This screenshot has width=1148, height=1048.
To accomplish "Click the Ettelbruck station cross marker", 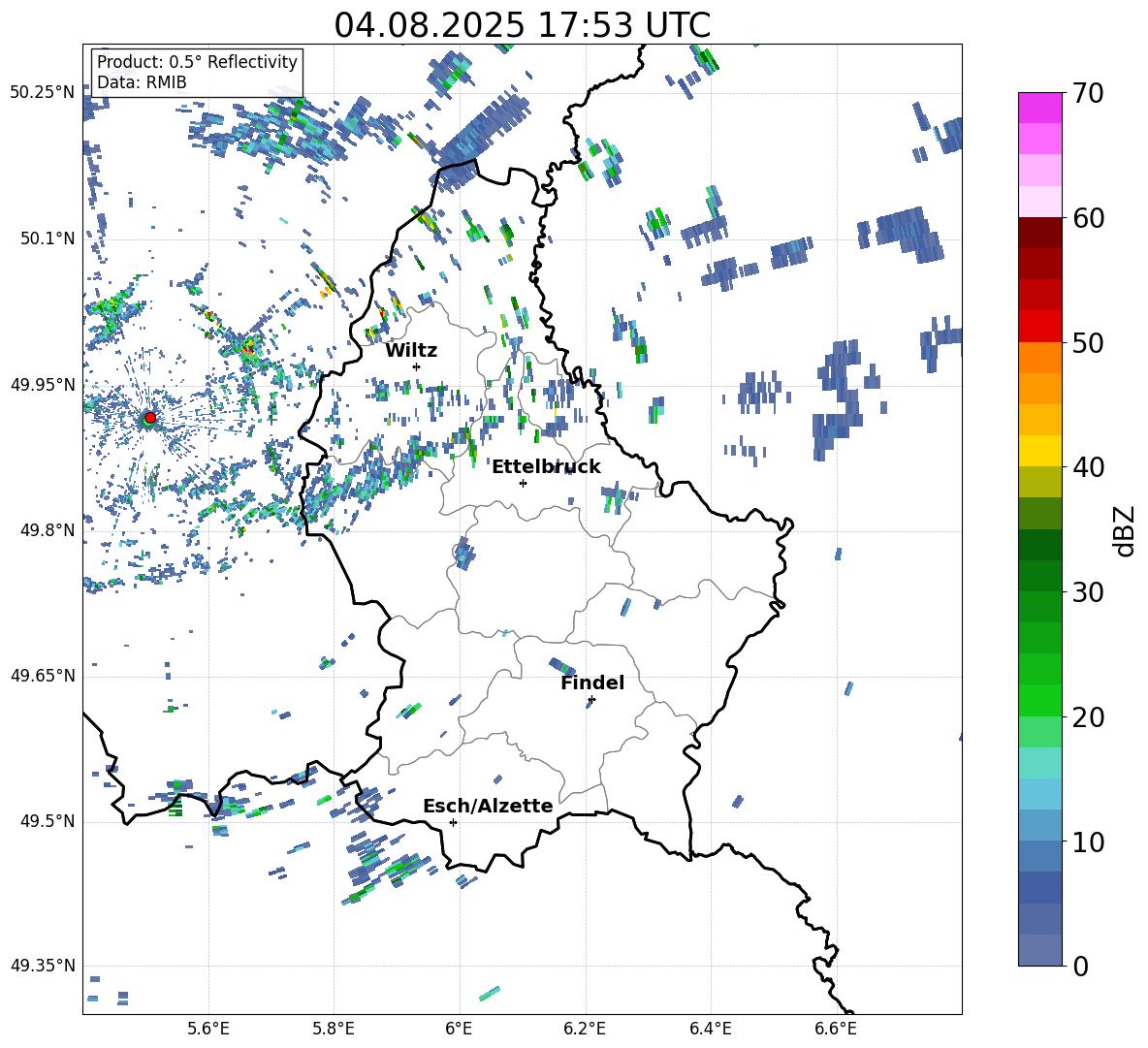I will pos(523,483).
